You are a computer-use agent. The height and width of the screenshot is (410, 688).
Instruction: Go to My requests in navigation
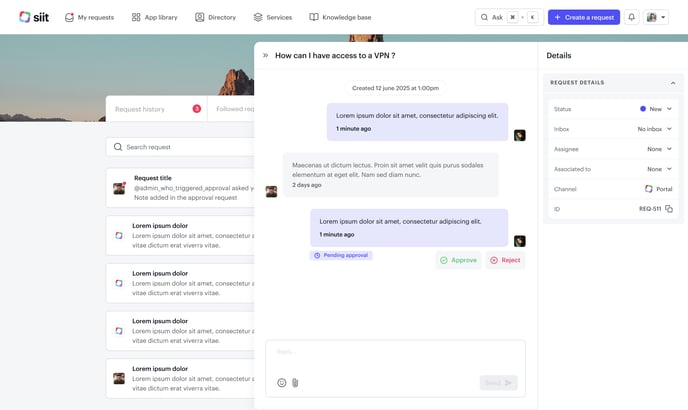90,17
